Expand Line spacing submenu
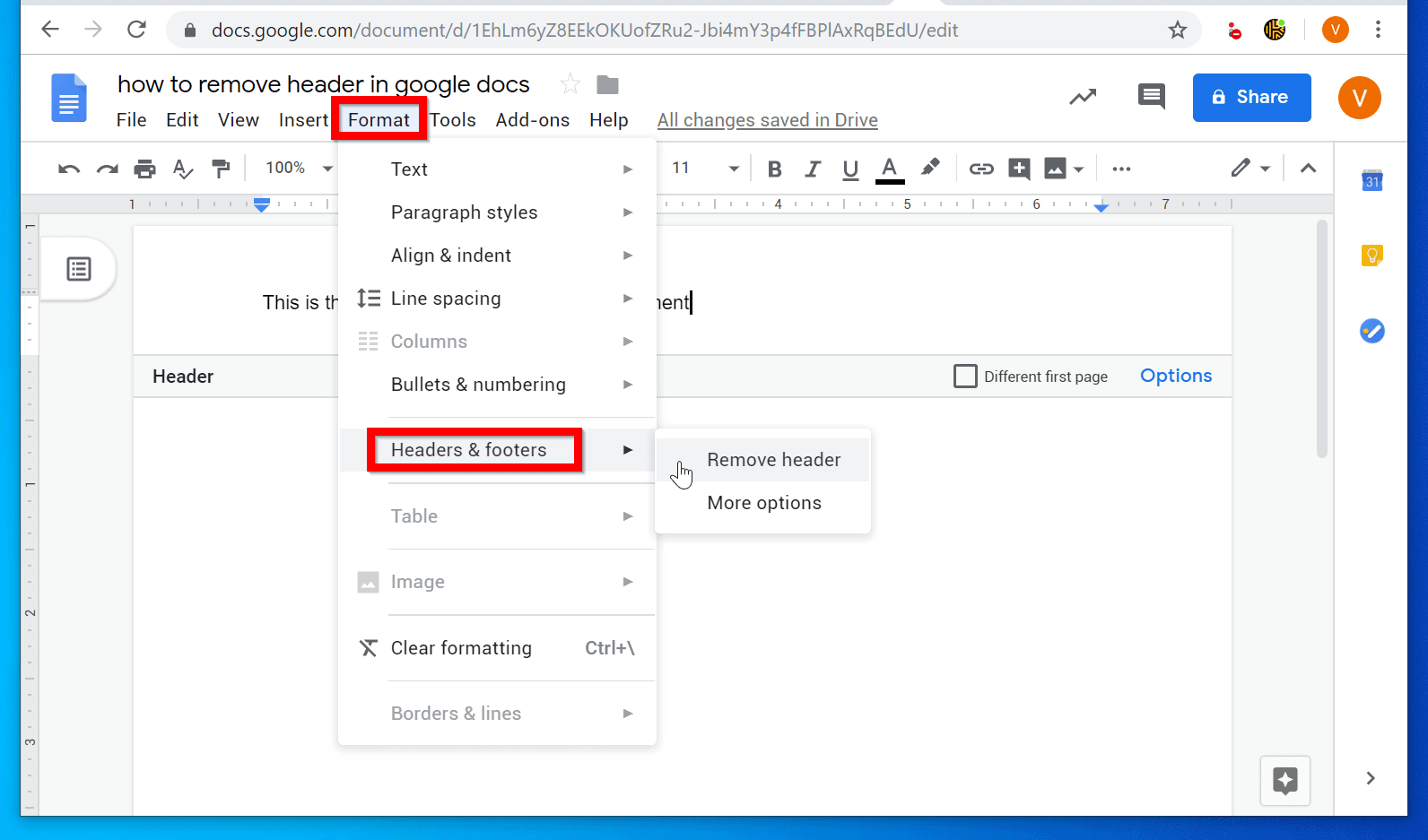 [498, 299]
